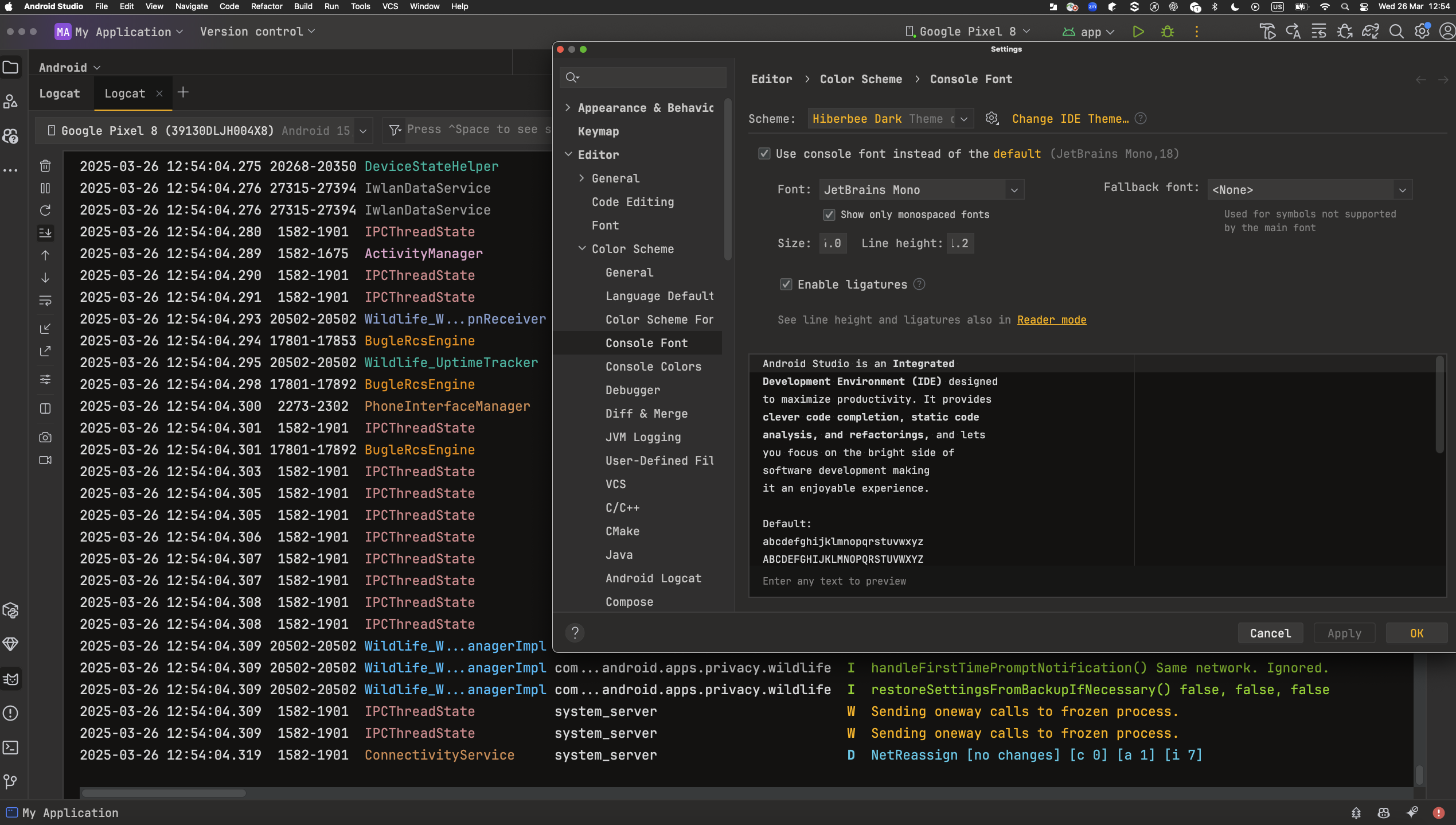Open the Fallback font dropdown

(x=1309, y=190)
